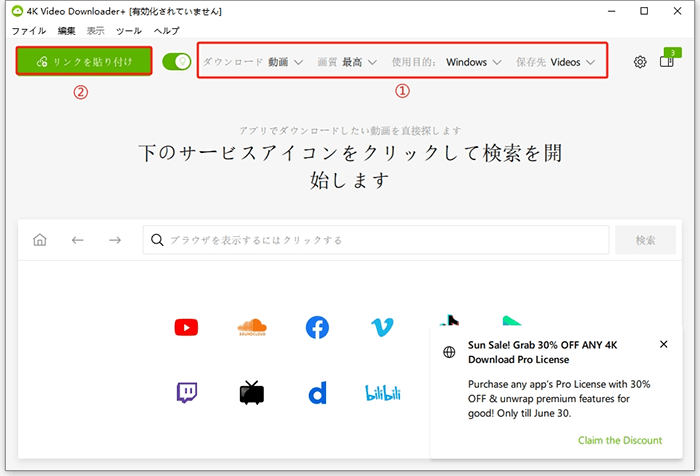Click the side panel icon with badge 3

point(668,60)
